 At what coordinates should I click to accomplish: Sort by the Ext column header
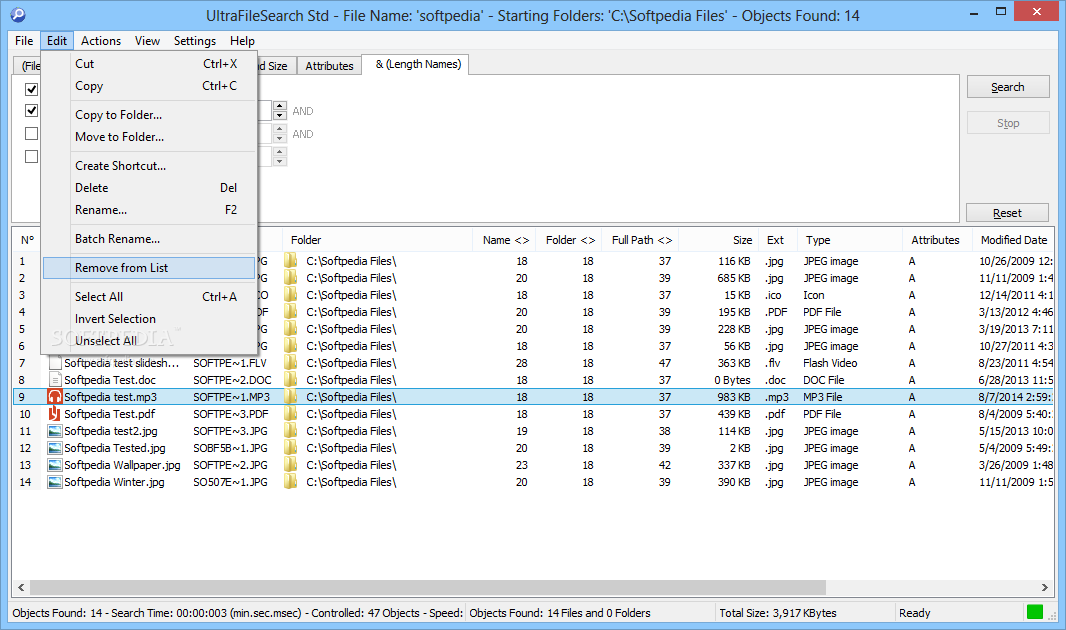(776, 240)
